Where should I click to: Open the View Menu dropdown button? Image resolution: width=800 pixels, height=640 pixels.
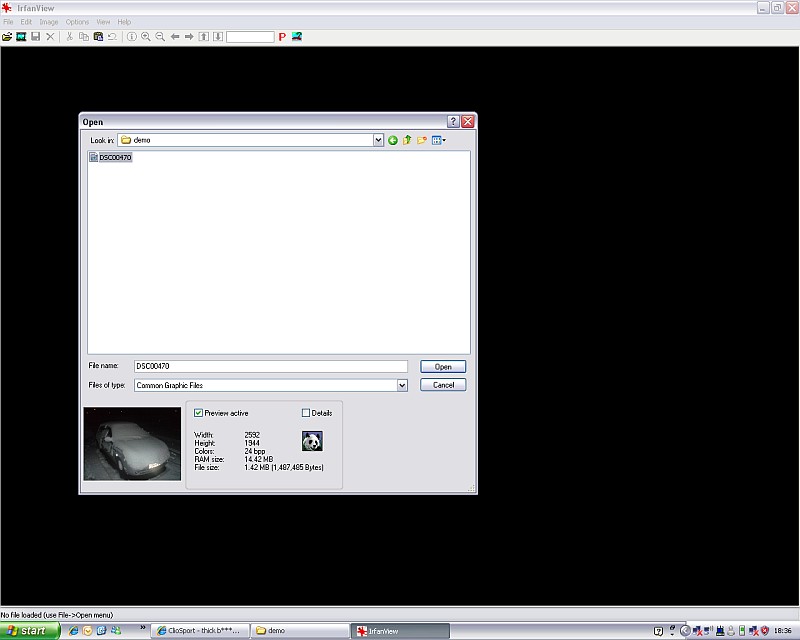439,140
